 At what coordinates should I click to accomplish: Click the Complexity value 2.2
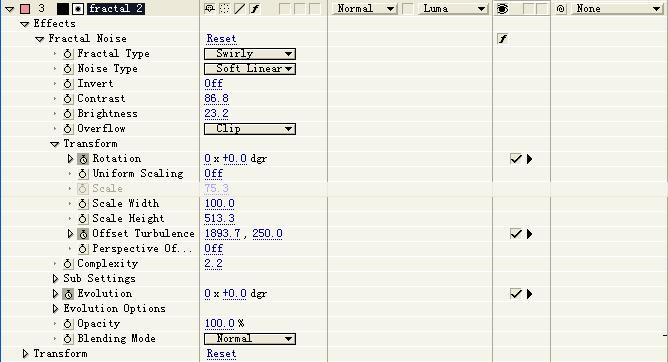(x=213, y=264)
